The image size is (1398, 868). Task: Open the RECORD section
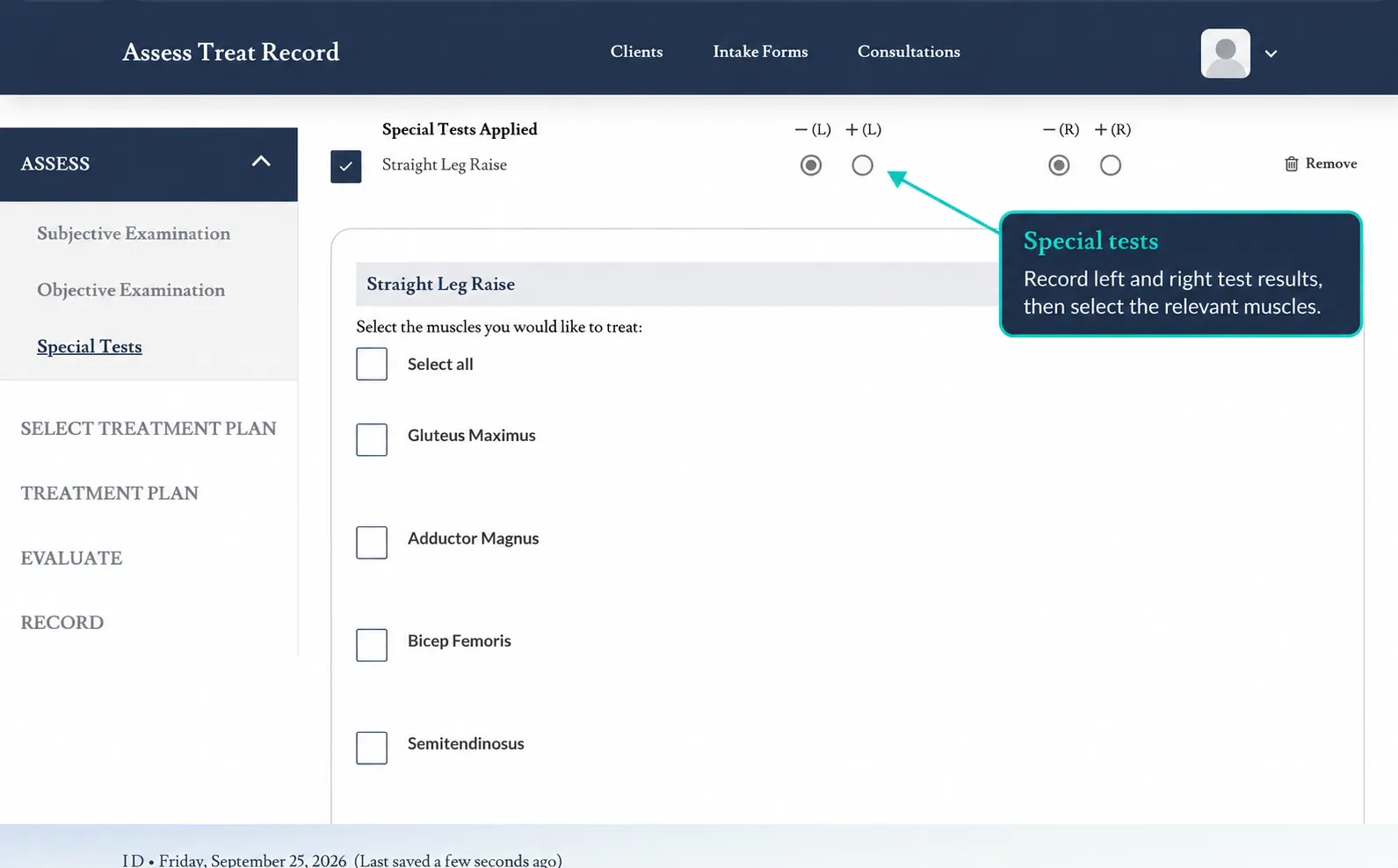point(62,623)
